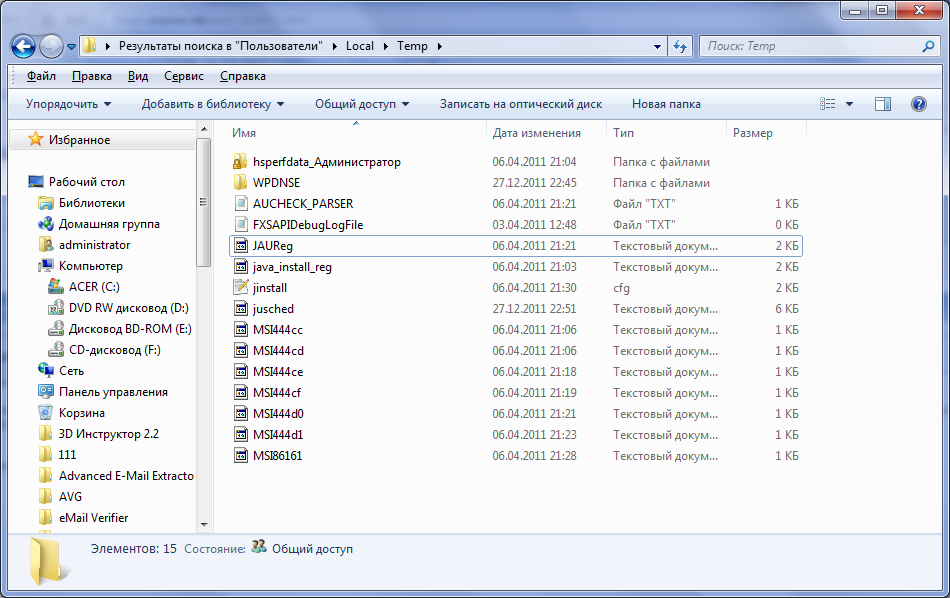Open the view options dropdown arrow

tap(849, 104)
